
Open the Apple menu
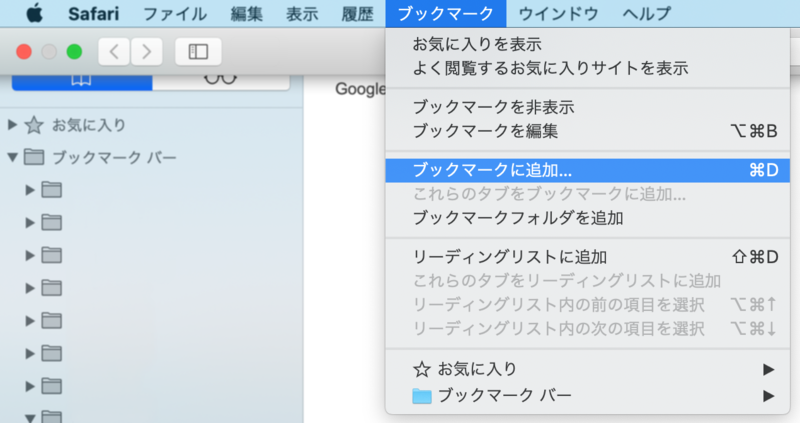click(34, 13)
